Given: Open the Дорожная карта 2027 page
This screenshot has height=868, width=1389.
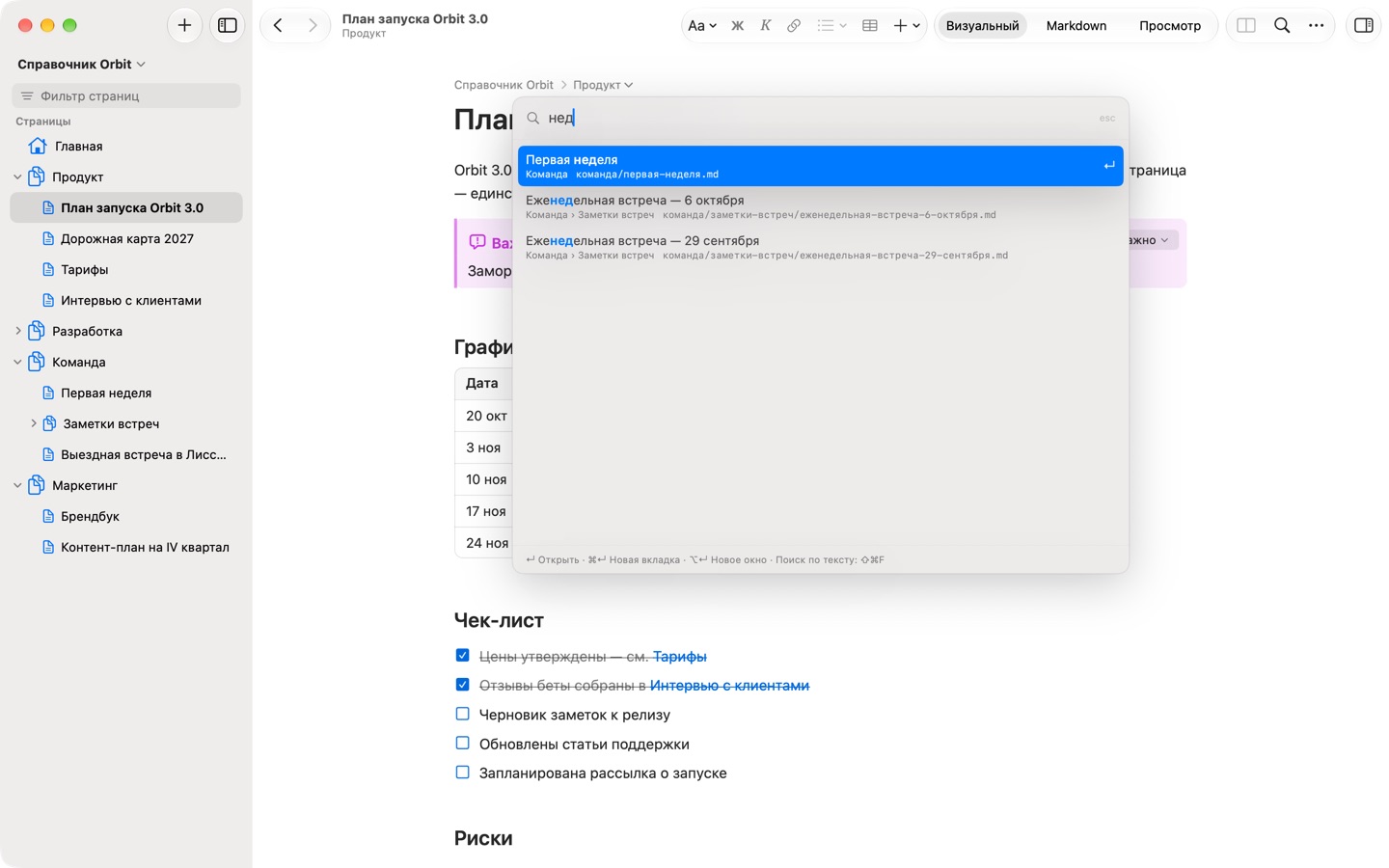Looking at the screenshot, I should click(x=126, y=239).
